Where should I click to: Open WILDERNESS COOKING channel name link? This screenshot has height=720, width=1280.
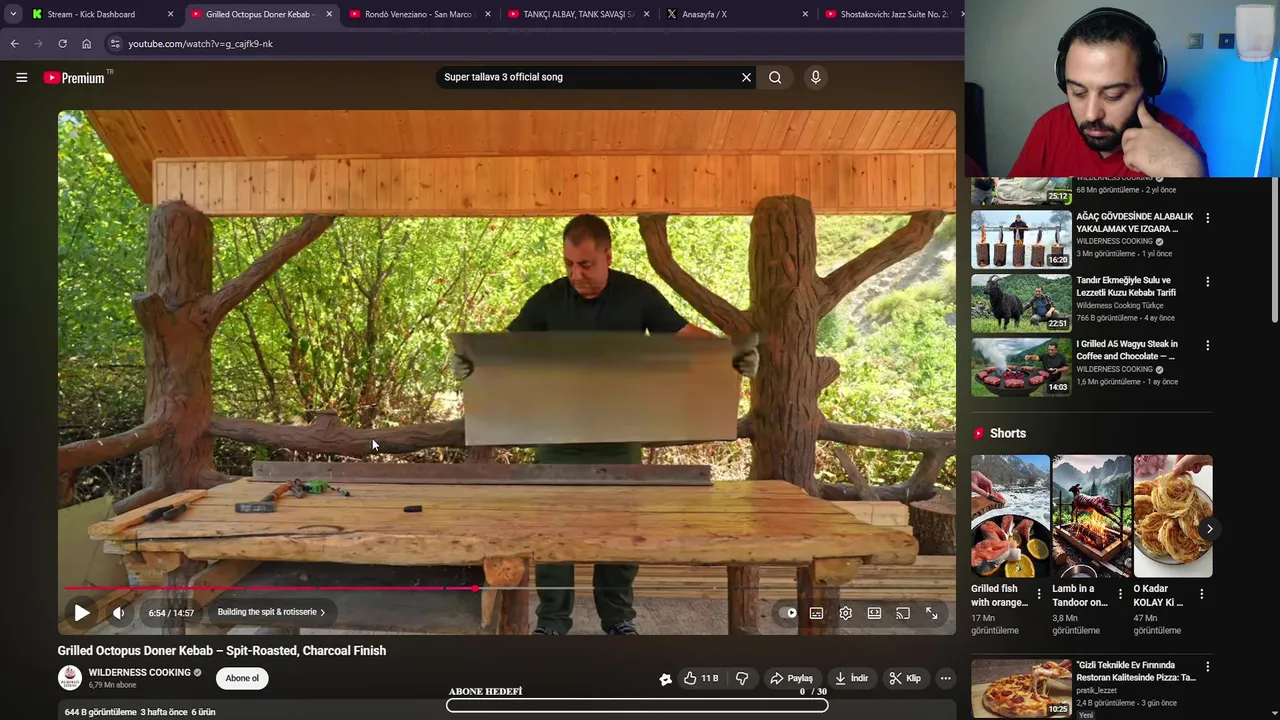click(139, 673)
